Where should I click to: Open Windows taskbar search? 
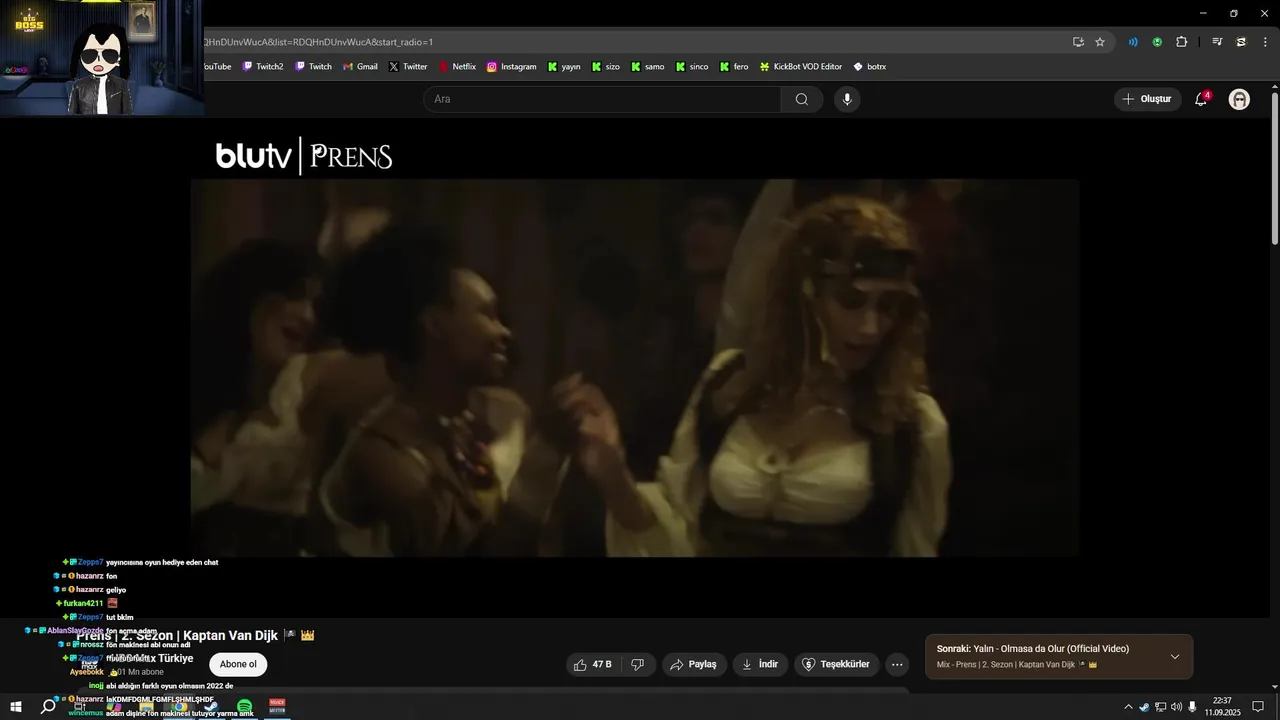[x=47, y=707]
